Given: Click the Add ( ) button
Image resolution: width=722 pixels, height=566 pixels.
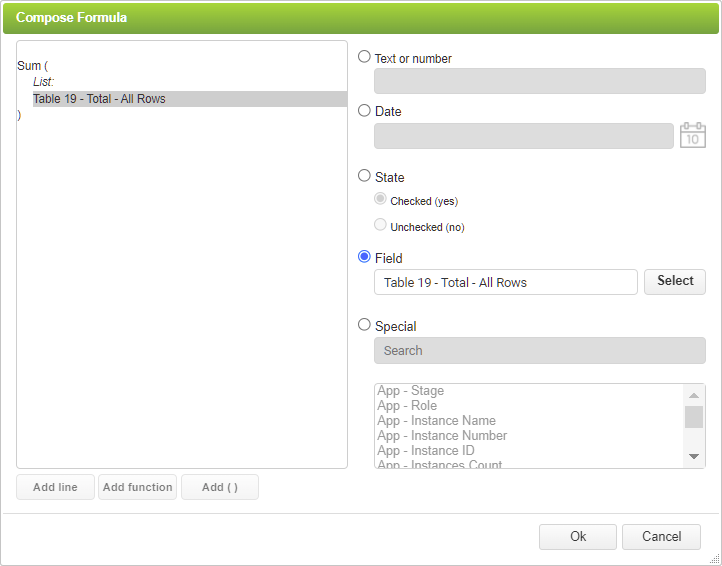Looking at the screenshot, I should [x=220, y=487].
